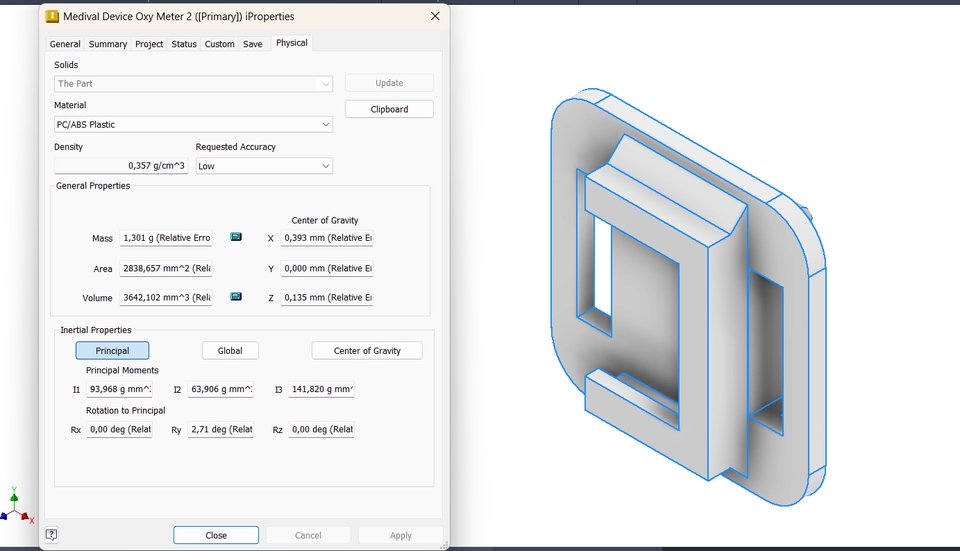Click the Density field 0,357 g/cm^3
Image resolution: width=960 pixels, height=551 pixels.
coord(121,165)
